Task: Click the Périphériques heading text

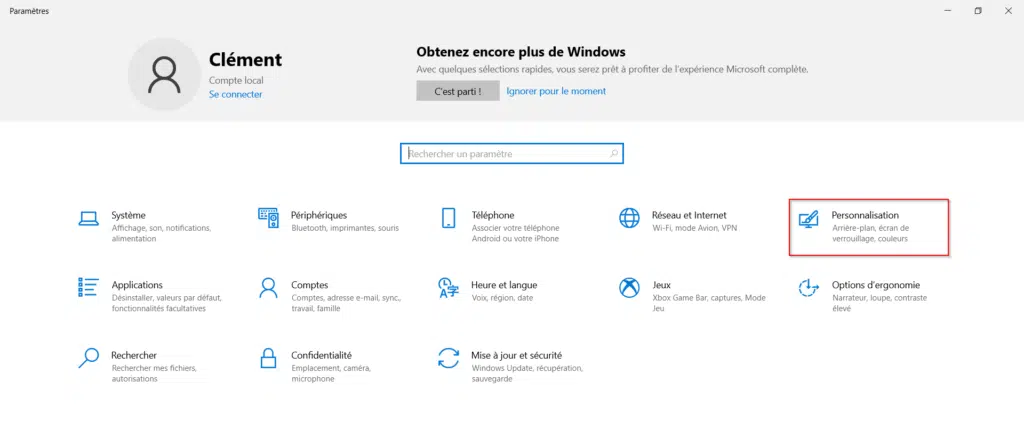Action: pyautogui.click(x=319, y=215)
